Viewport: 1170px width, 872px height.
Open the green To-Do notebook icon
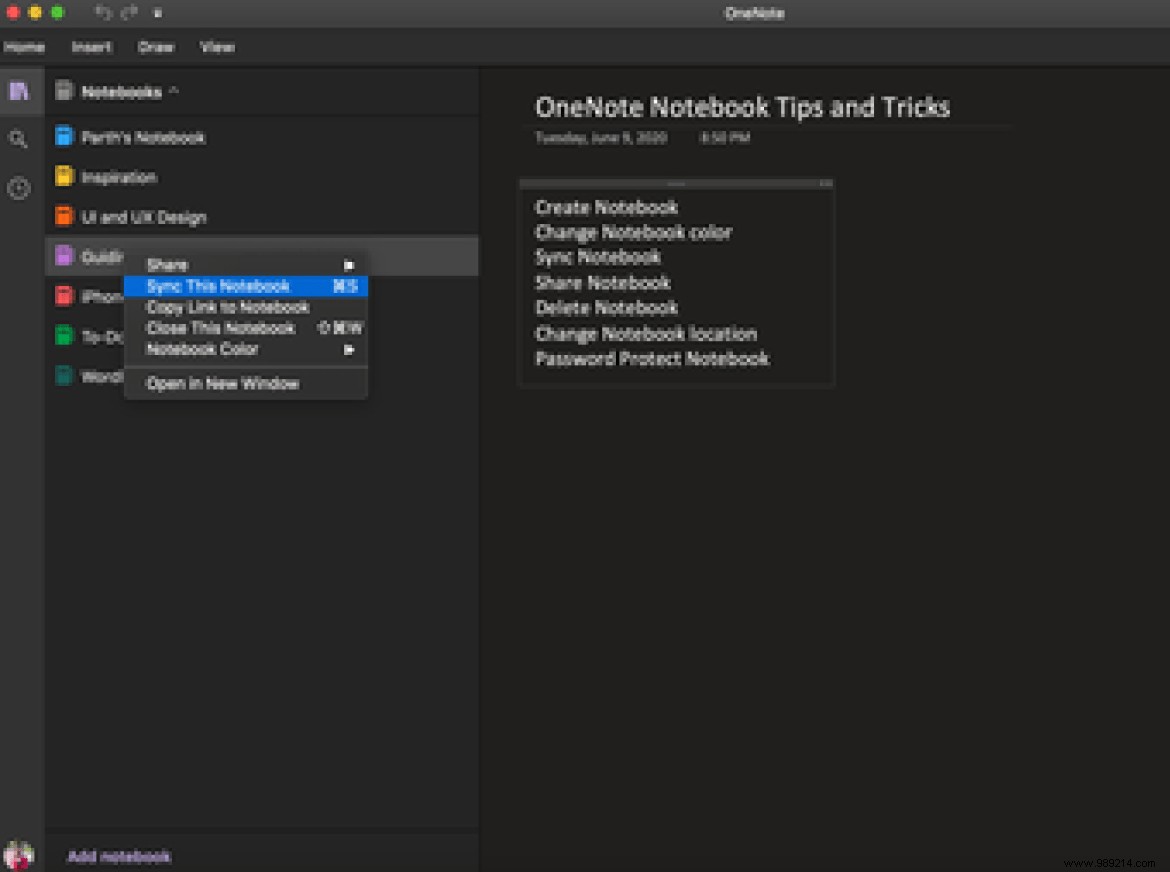[62, 336]
